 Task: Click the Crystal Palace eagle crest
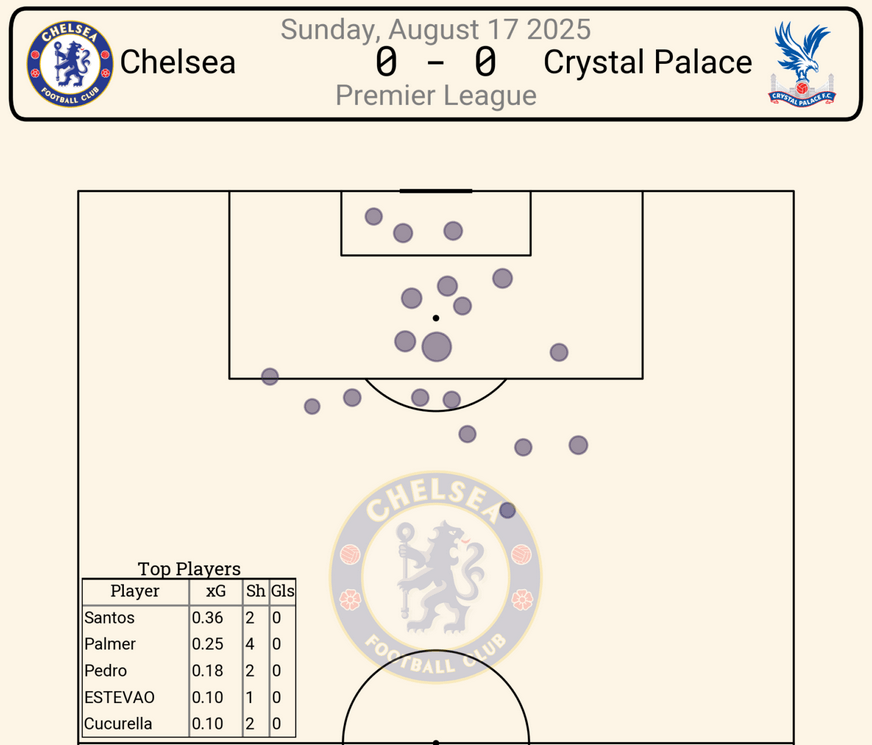(802, 63)
